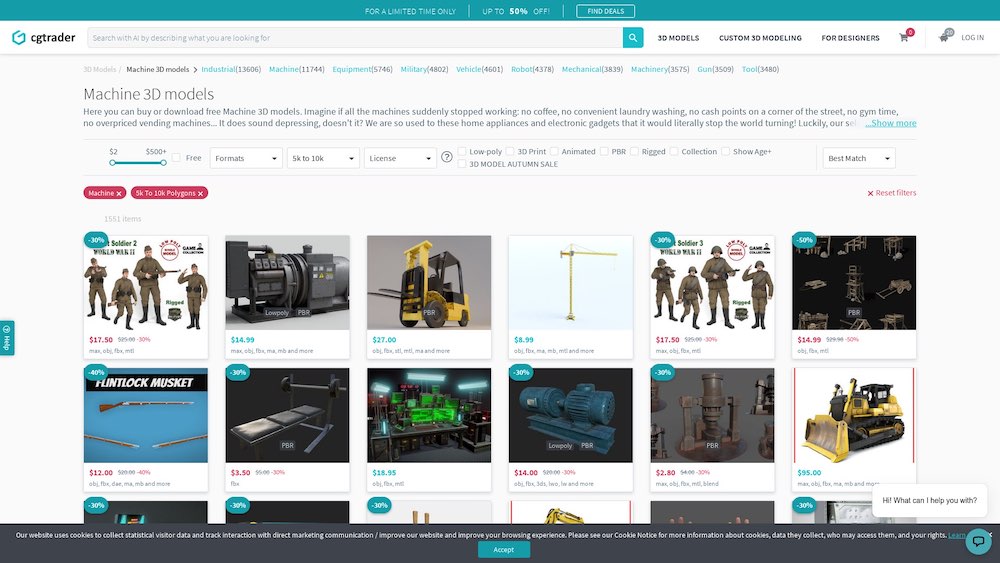
Task: Click the piggy bank credits icon
Action: tap(944, 37)
